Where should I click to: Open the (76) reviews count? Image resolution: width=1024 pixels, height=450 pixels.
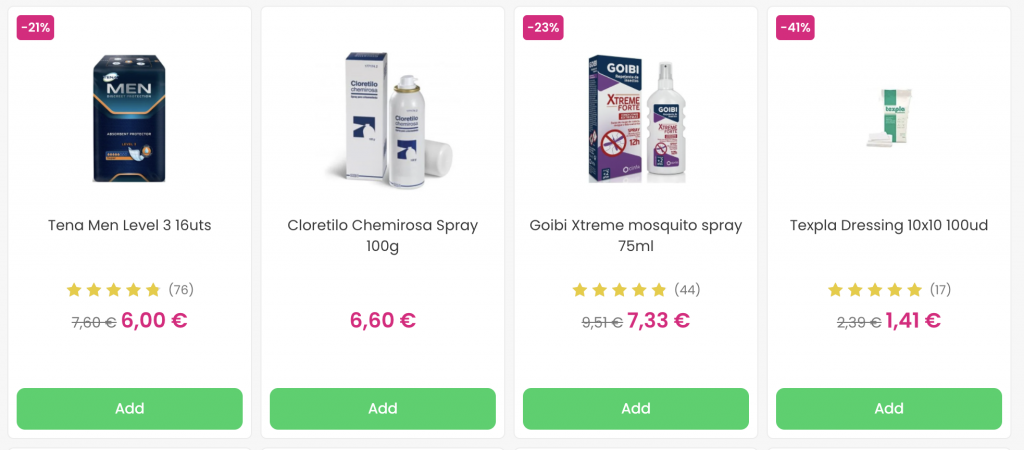[181, 289]
